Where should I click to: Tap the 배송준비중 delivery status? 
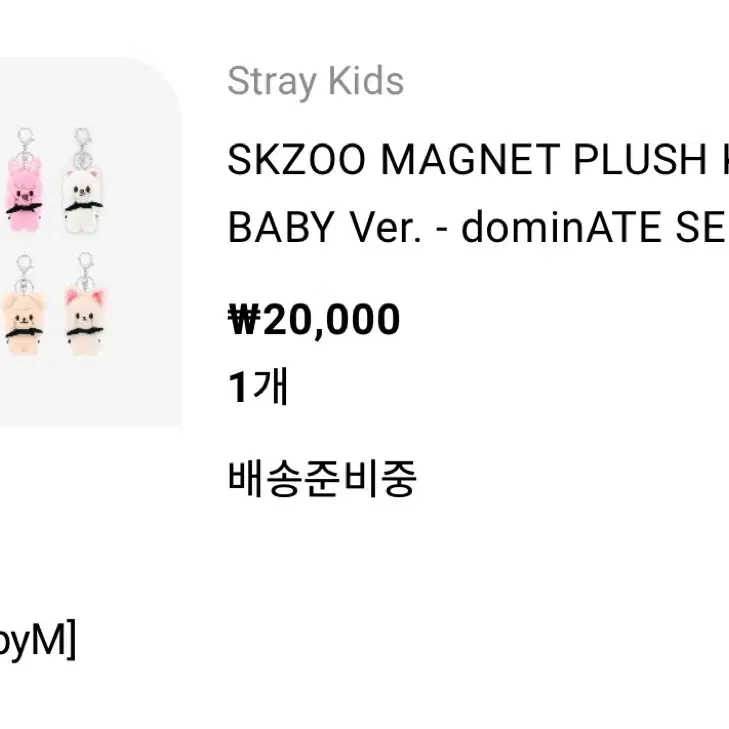coord(322,479)
